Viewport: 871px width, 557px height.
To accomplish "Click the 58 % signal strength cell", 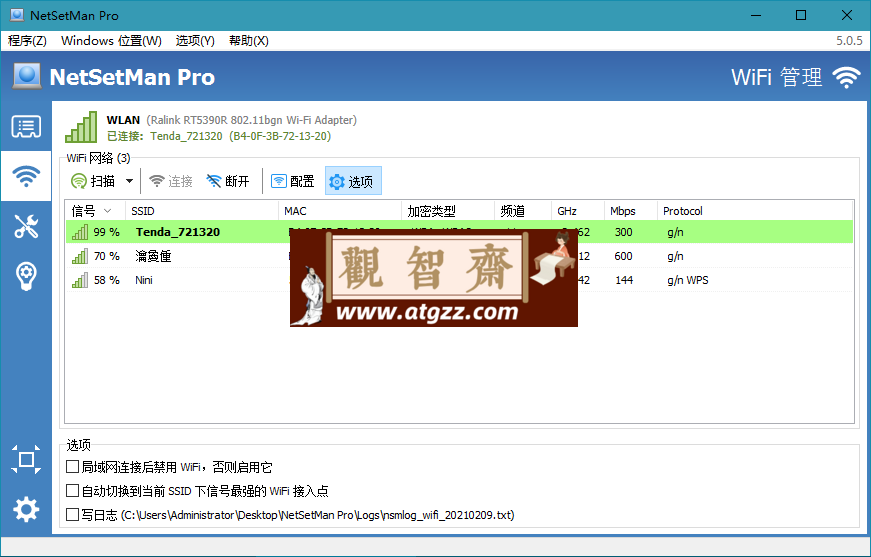I will pyautogui.click(x=107, y=280).
